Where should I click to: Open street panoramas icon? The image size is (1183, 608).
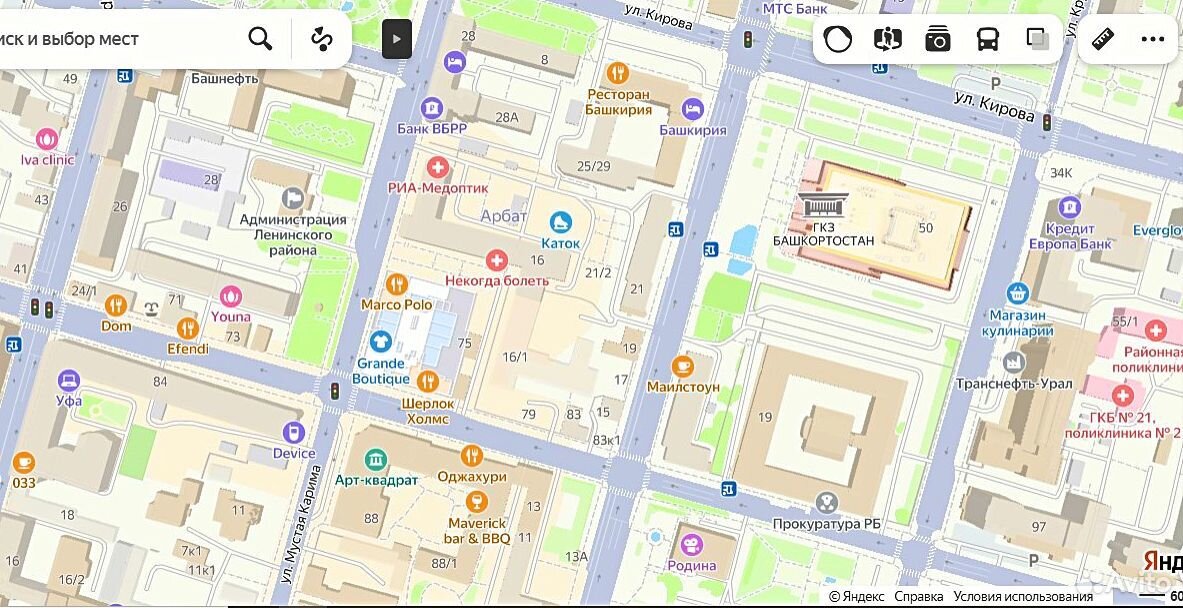point(887,38)
